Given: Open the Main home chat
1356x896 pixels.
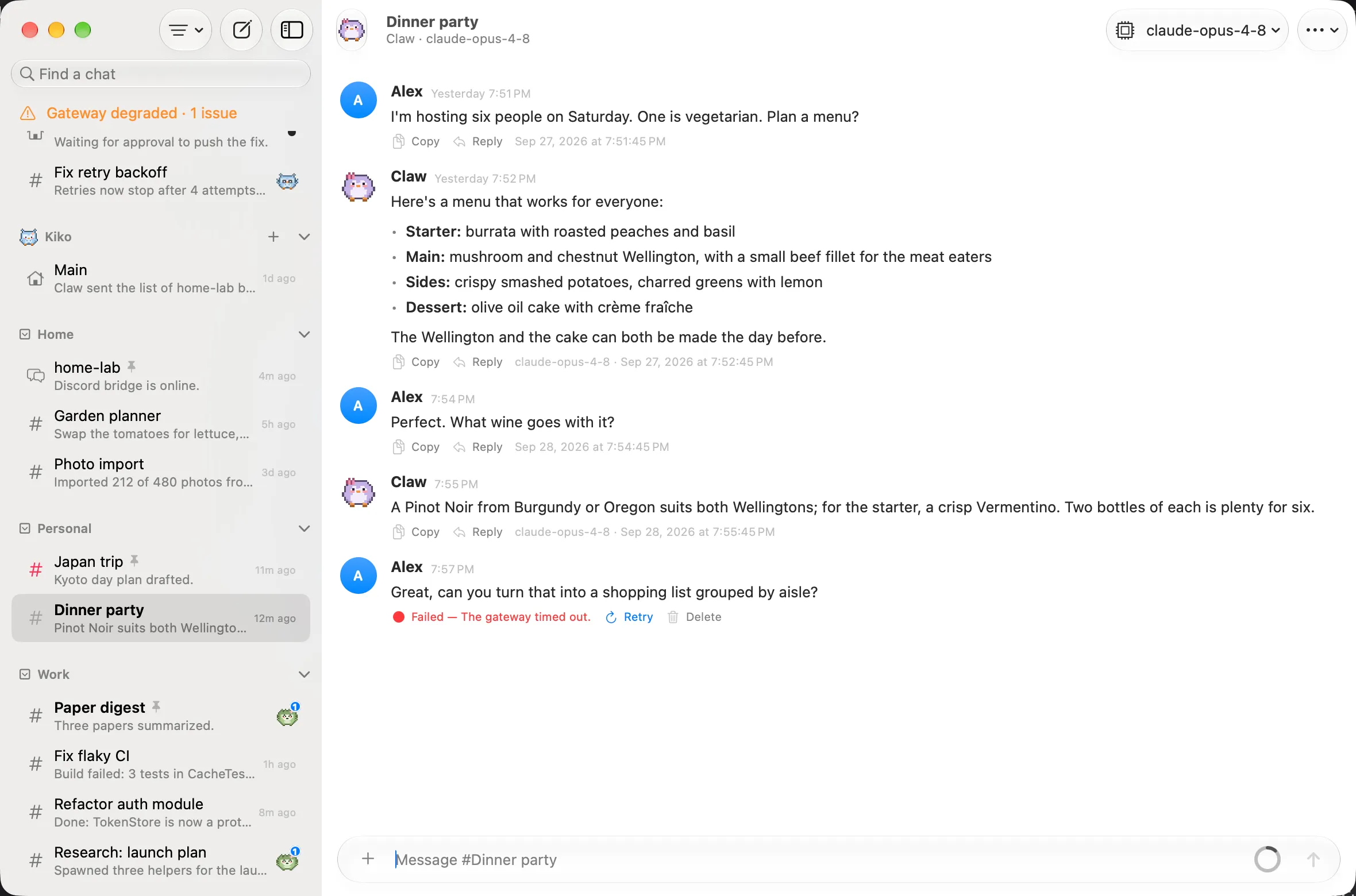Looking at the screenshot, I should point(161,279).
